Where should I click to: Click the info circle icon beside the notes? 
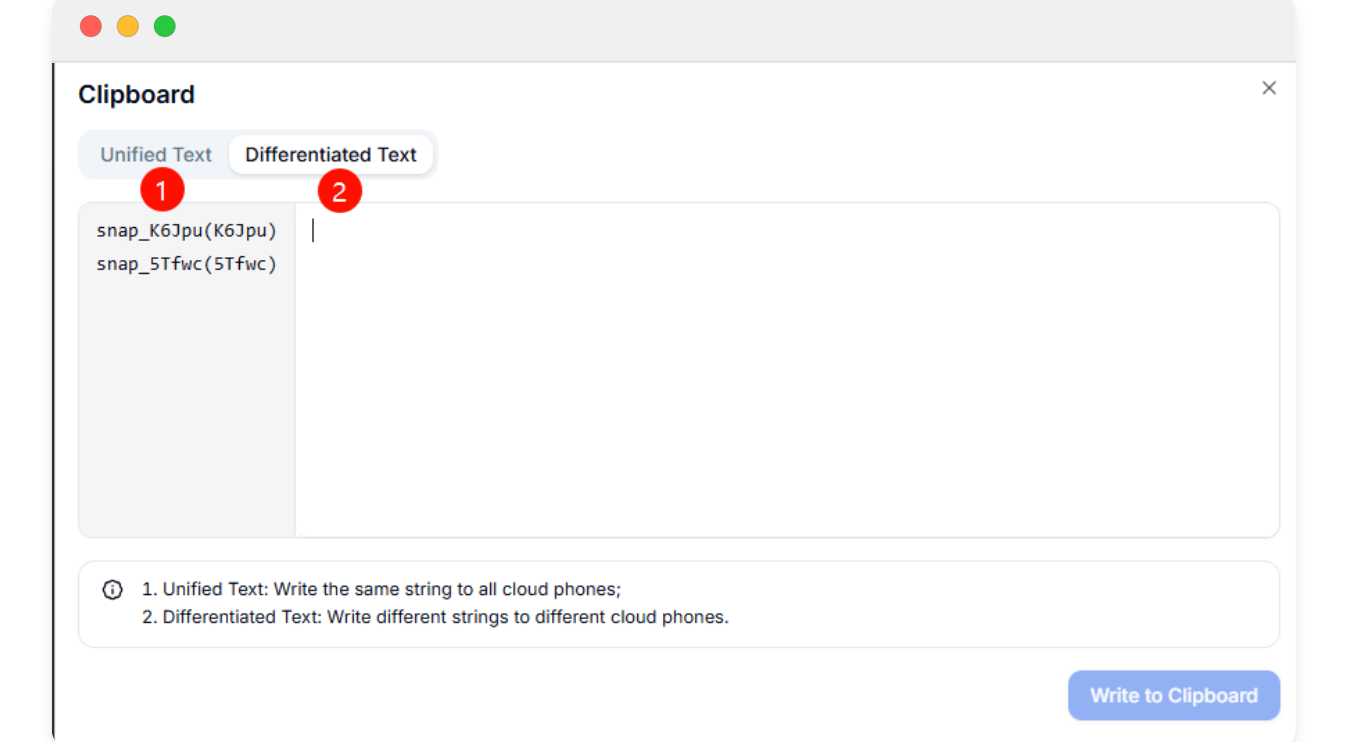tap(113, 590)
